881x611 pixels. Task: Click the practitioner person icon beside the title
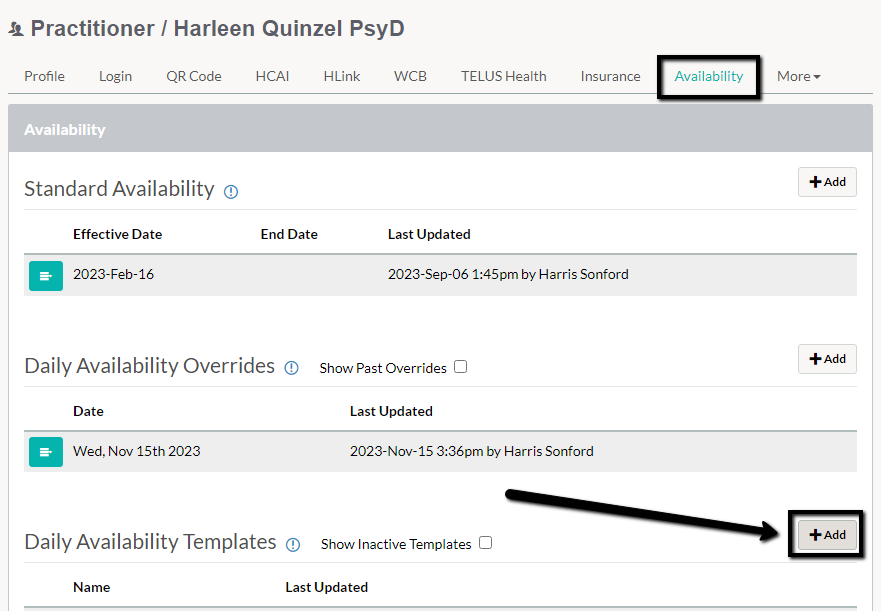16,29
